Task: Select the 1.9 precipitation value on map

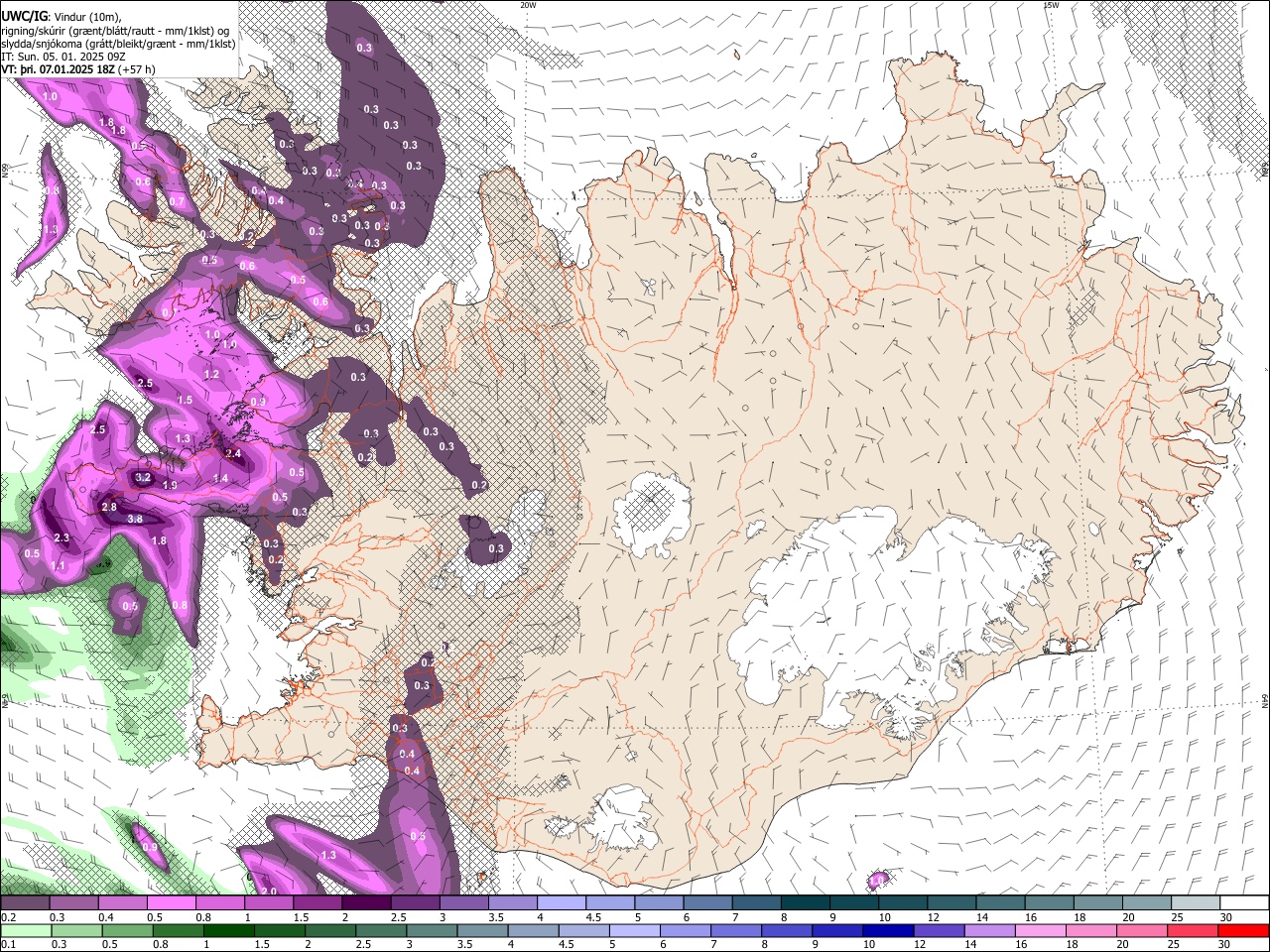Action: coord(170,485)
